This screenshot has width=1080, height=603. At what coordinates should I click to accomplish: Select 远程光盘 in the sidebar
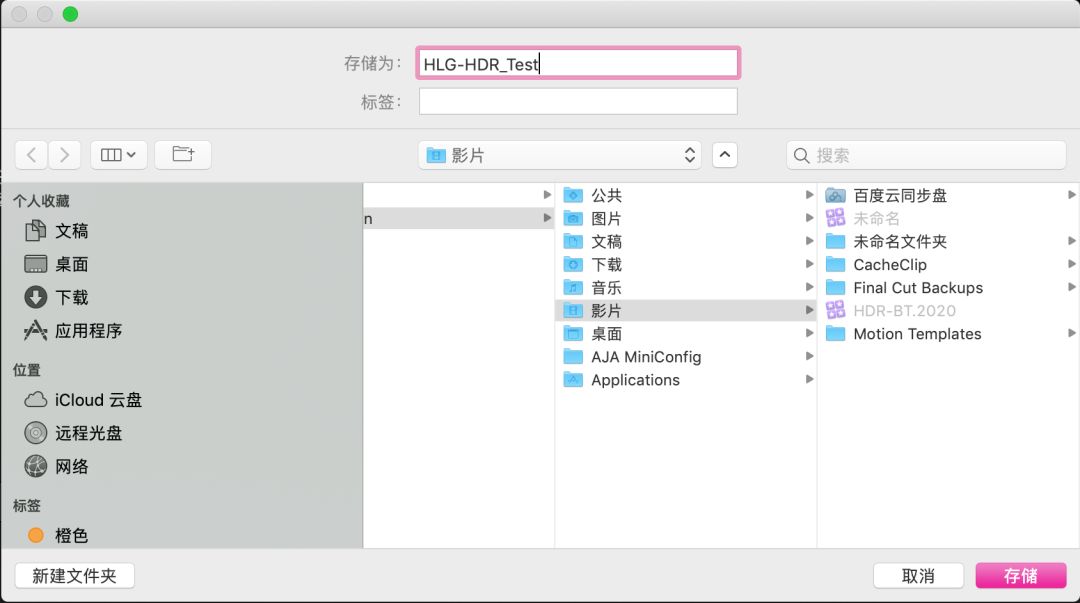pyautogui.click(x=88, y=433)
